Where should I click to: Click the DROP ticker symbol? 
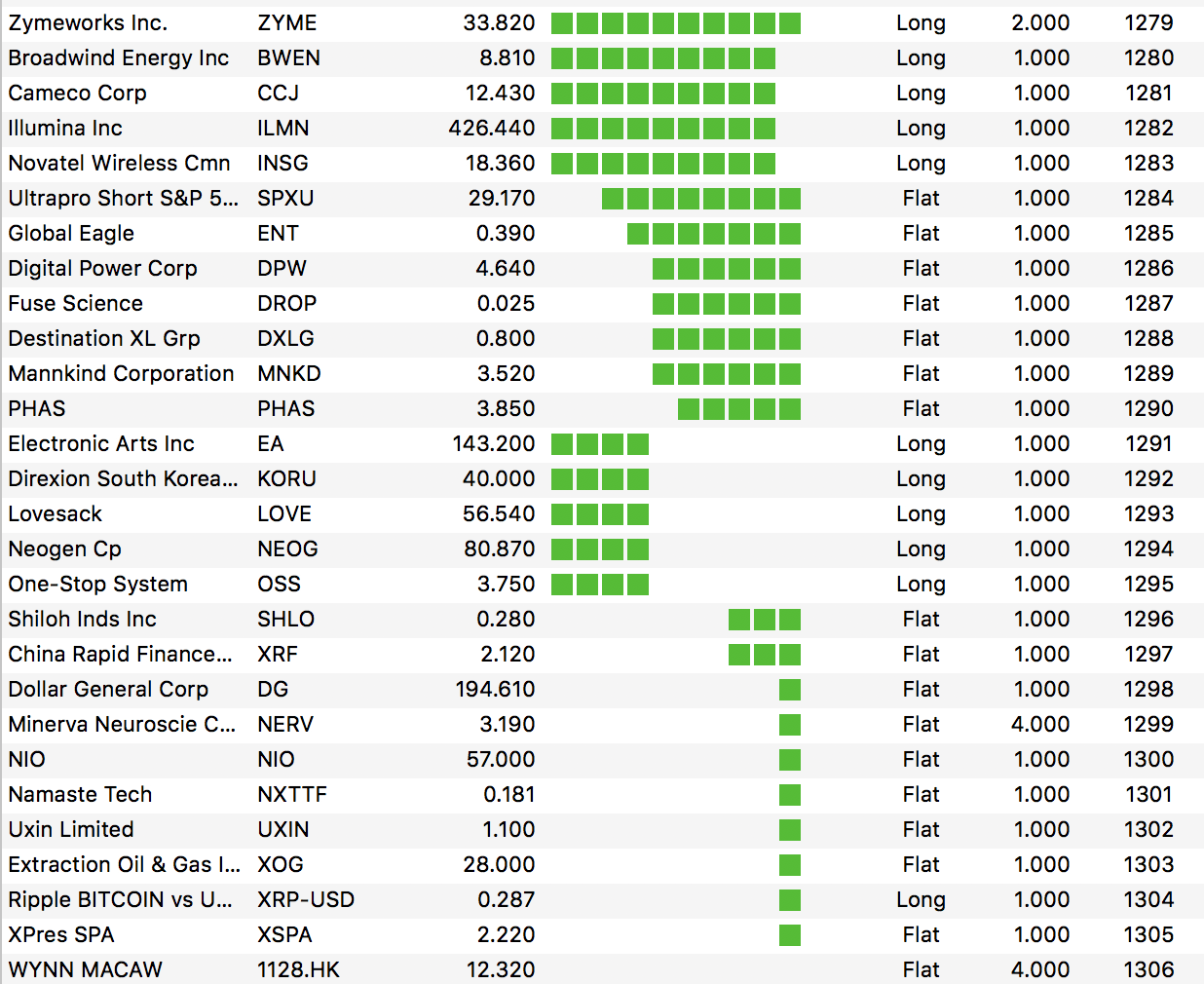(286, 303)
